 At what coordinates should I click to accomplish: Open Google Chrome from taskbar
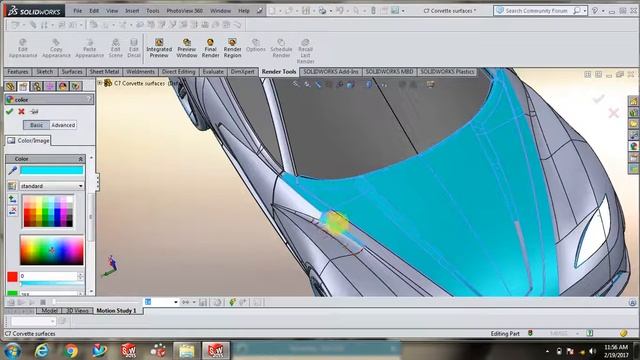click(x=71, y=350)
